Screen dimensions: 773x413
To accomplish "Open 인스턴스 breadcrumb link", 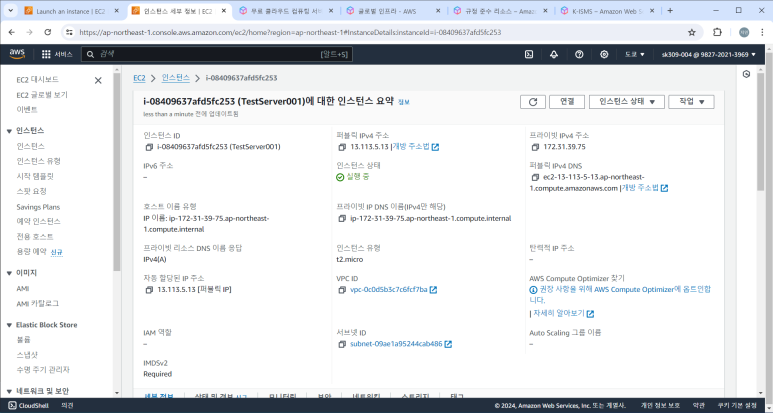I will tap(176, 78).
